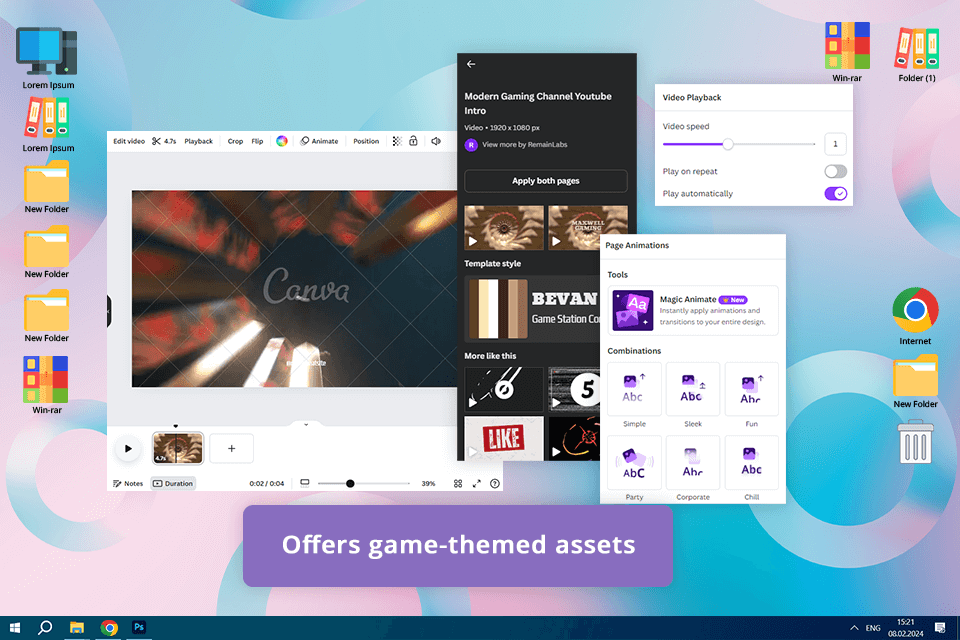Screen dimensions: 960x640
Task: Open the Windows Start menu
Action: (x=15, y=628)
